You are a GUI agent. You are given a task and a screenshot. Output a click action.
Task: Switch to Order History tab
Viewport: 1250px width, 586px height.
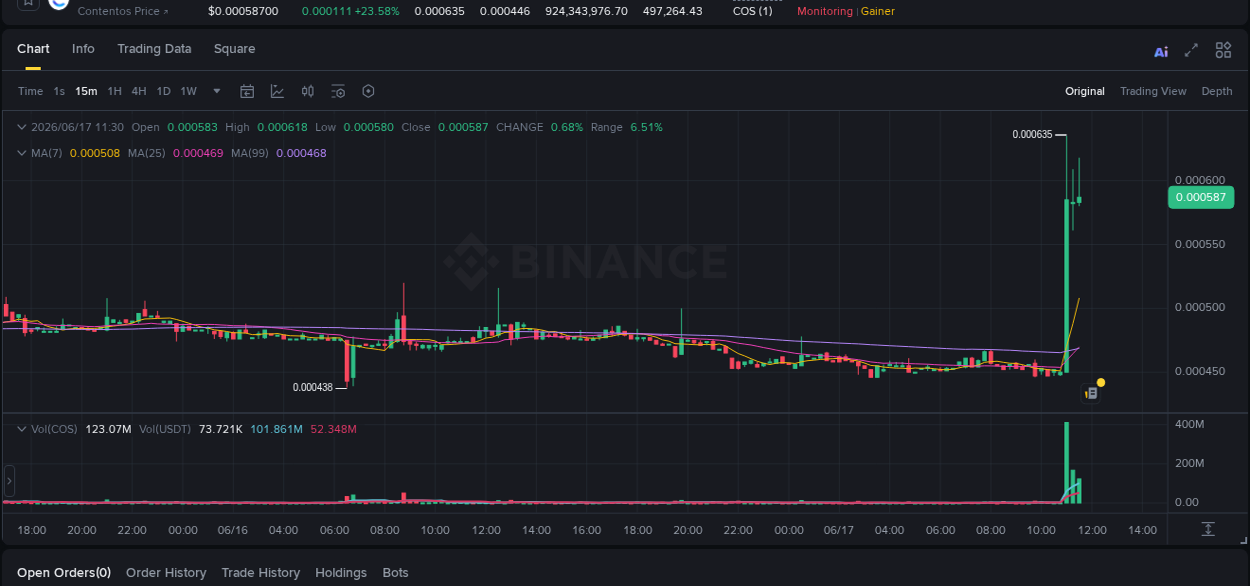pyautogui.click(x=166, y=573)
